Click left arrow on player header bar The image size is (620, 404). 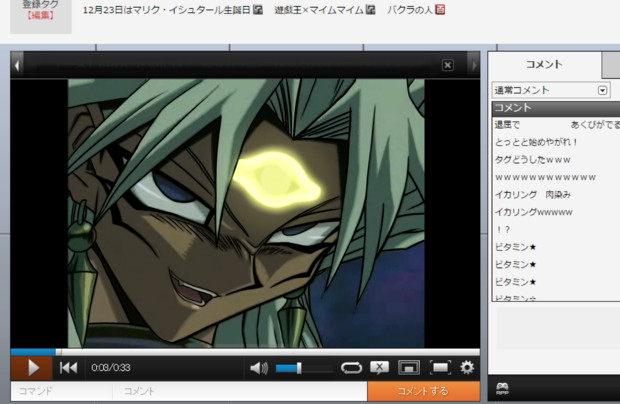click(x=17, y=64)
